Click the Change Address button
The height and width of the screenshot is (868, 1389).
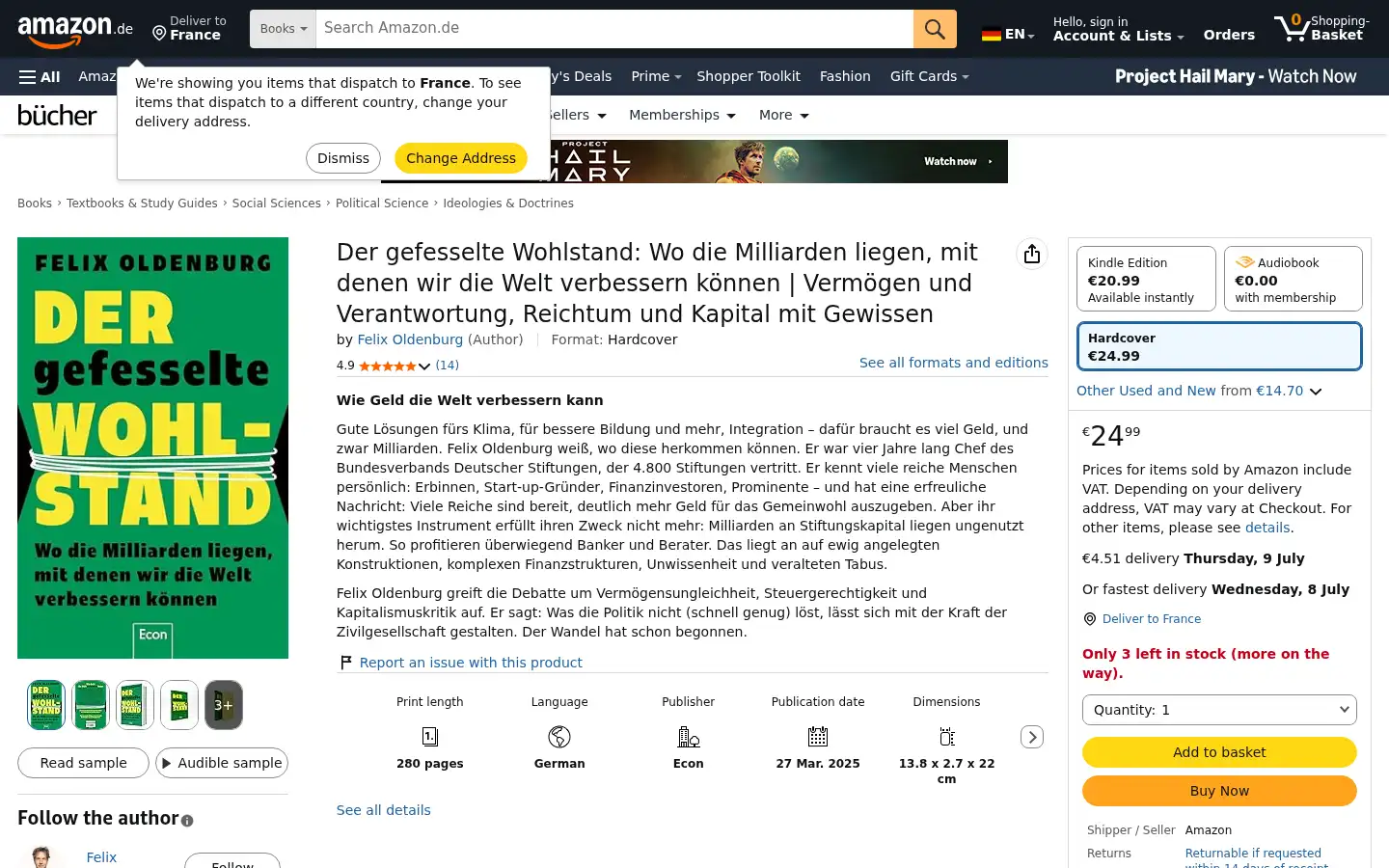tap(461, 158)
